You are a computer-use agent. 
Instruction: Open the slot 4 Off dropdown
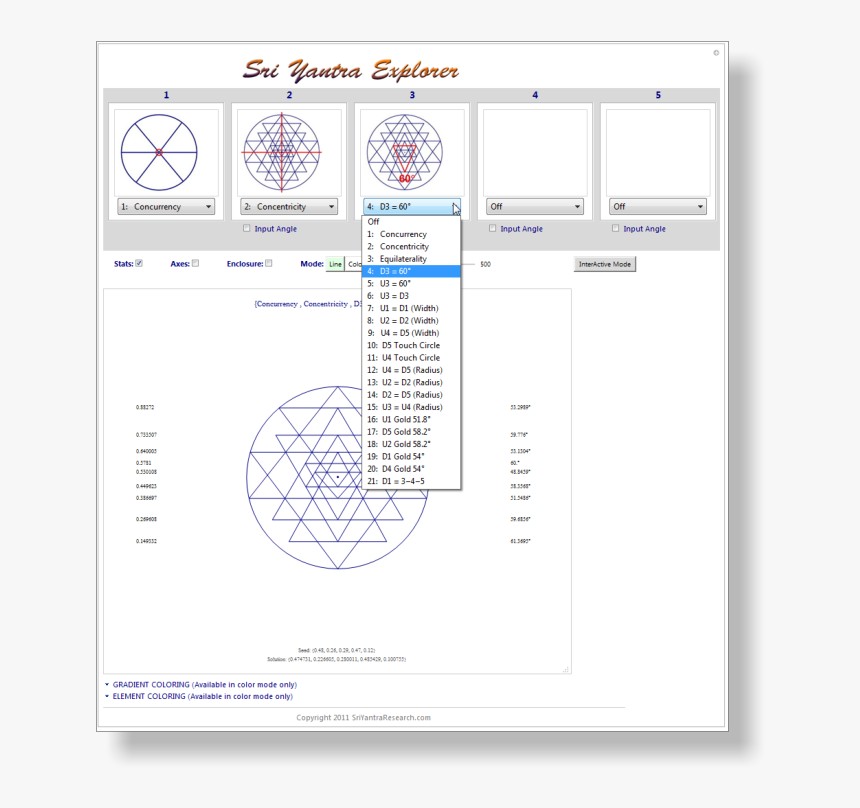(x=535, y=207)
